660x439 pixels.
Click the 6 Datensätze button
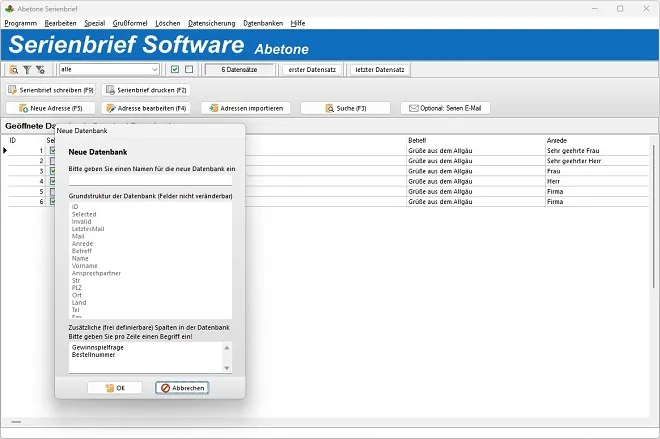coord(240,69)
